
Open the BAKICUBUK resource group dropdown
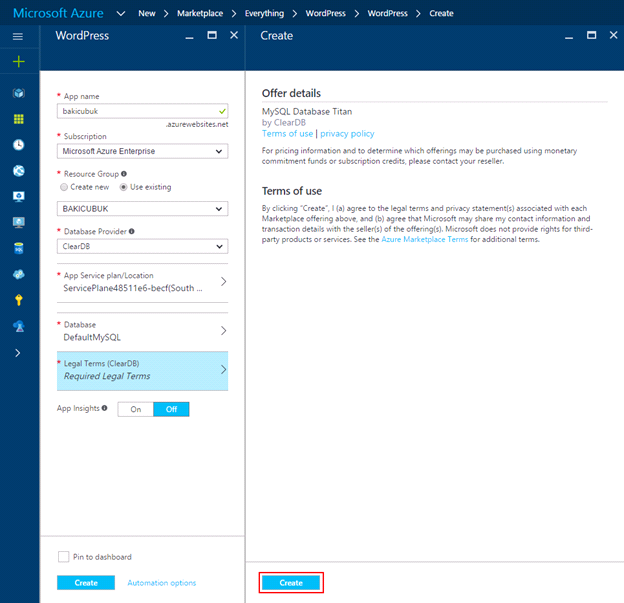pyautogui.click(x=142, y=209)
